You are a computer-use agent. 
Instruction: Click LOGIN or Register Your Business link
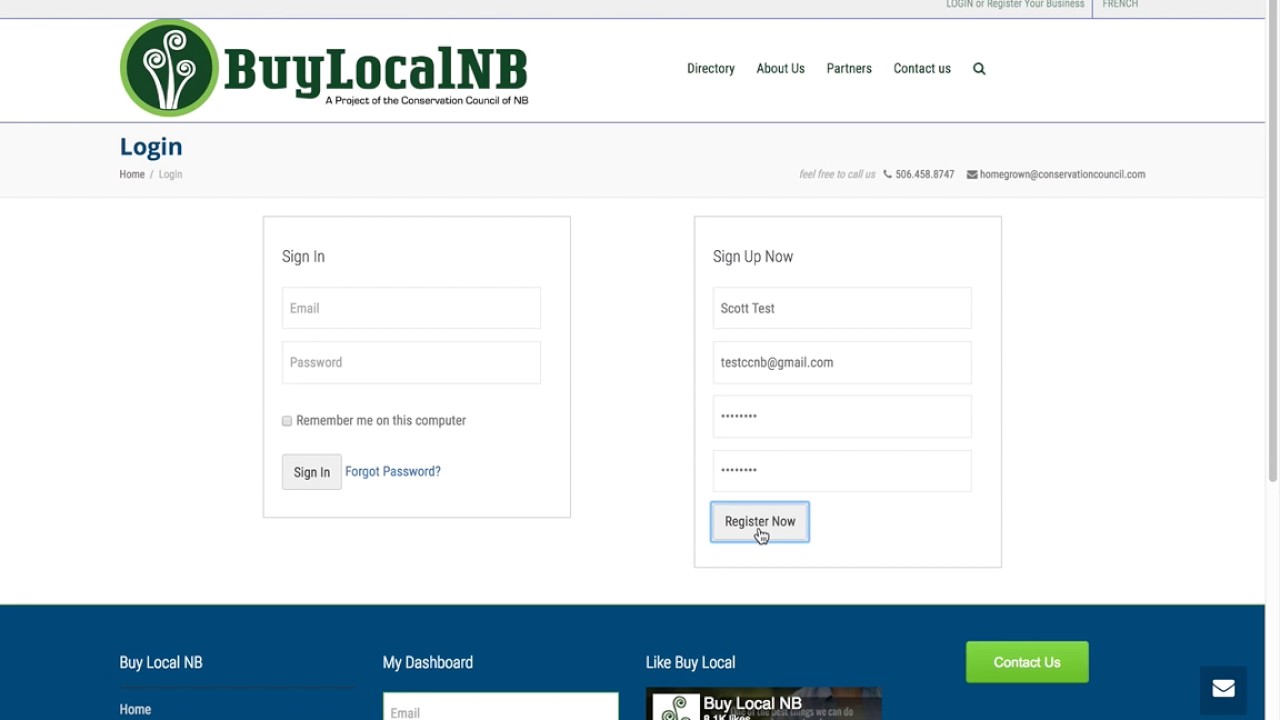pyautogui.click(x=1015, y=5)
